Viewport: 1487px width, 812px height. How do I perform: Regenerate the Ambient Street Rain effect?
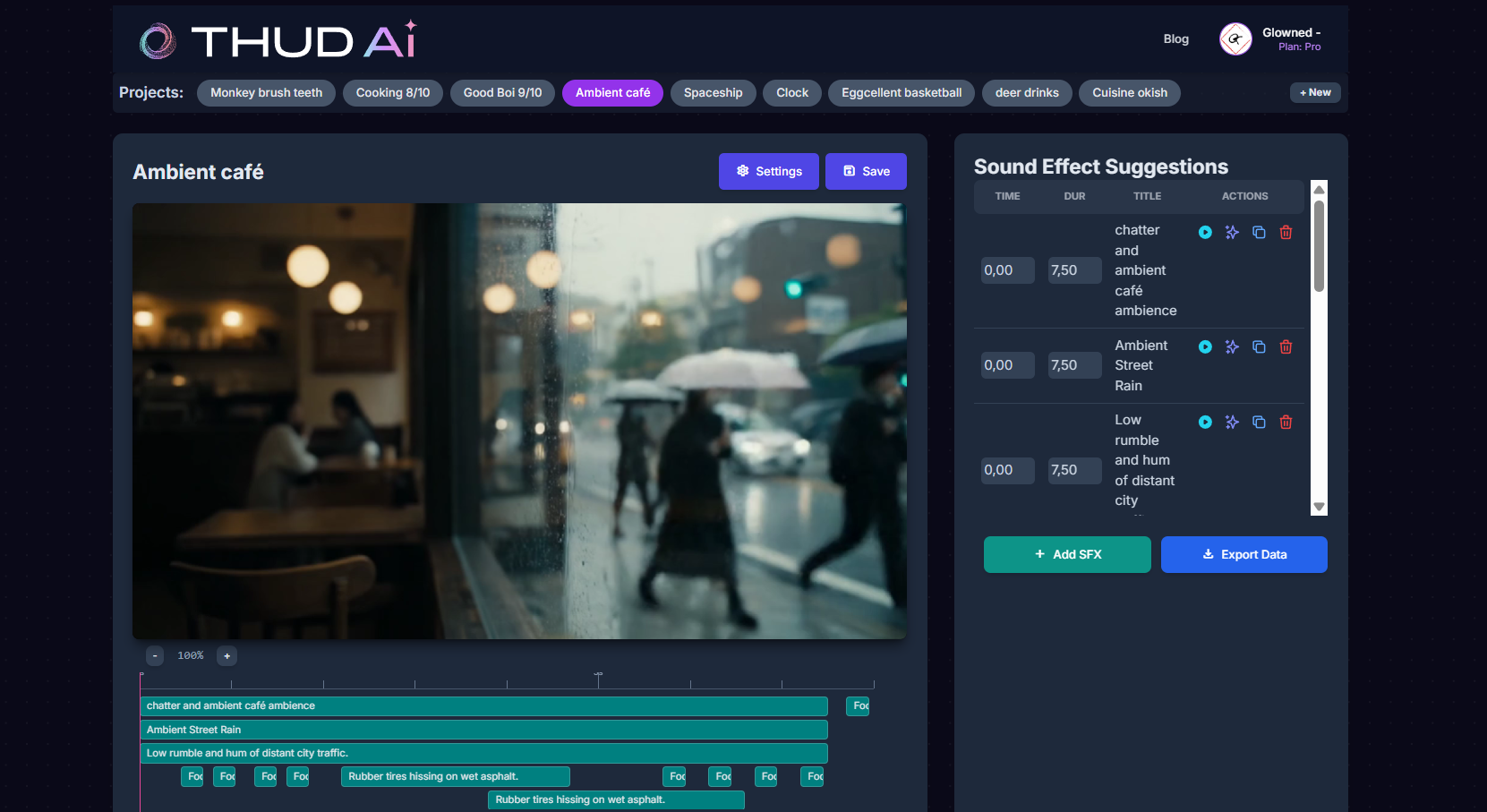(x=1232, y=347)
